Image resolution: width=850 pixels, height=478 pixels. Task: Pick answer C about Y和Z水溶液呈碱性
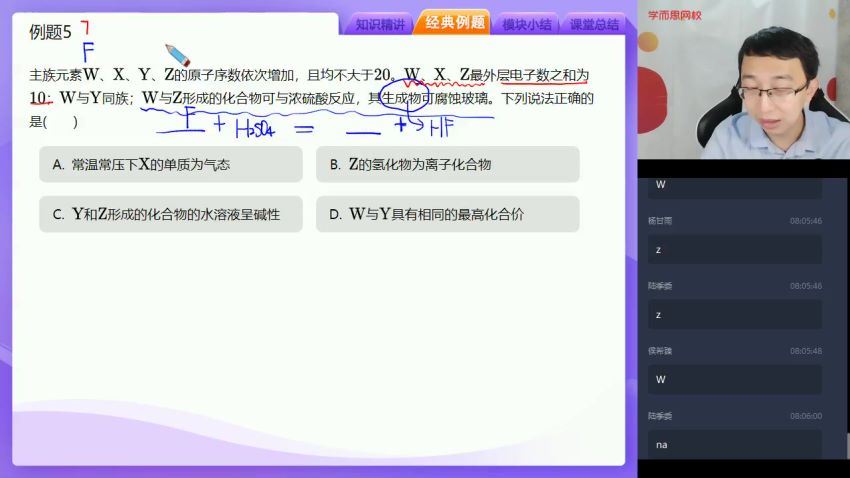pos(171,214)
